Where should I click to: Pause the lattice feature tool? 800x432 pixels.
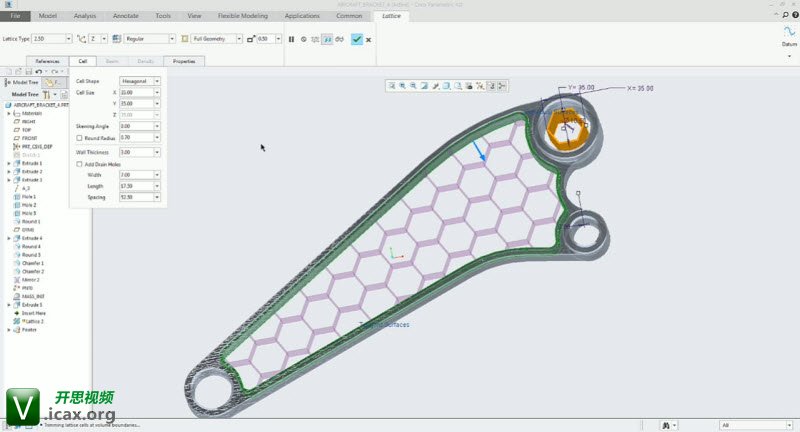point(291,39)
